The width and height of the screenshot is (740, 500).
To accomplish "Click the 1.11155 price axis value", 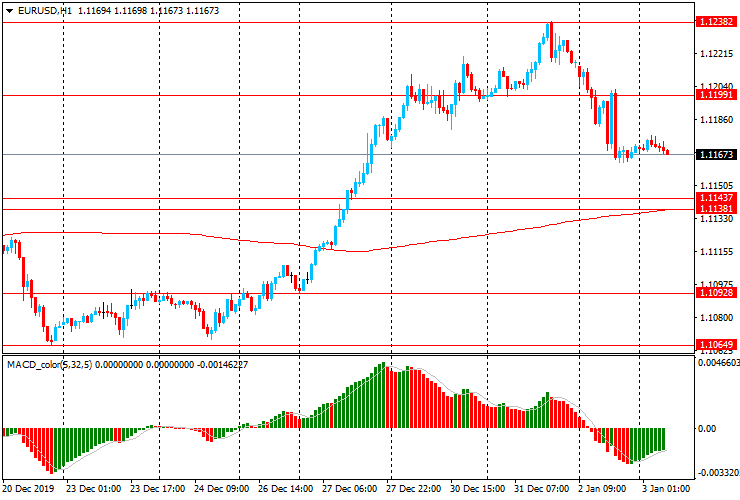I will (x=716, y=252).
